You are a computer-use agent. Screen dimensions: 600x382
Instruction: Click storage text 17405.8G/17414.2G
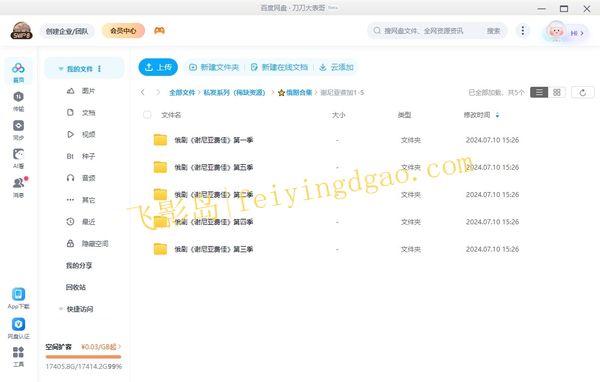click(77, 366)
